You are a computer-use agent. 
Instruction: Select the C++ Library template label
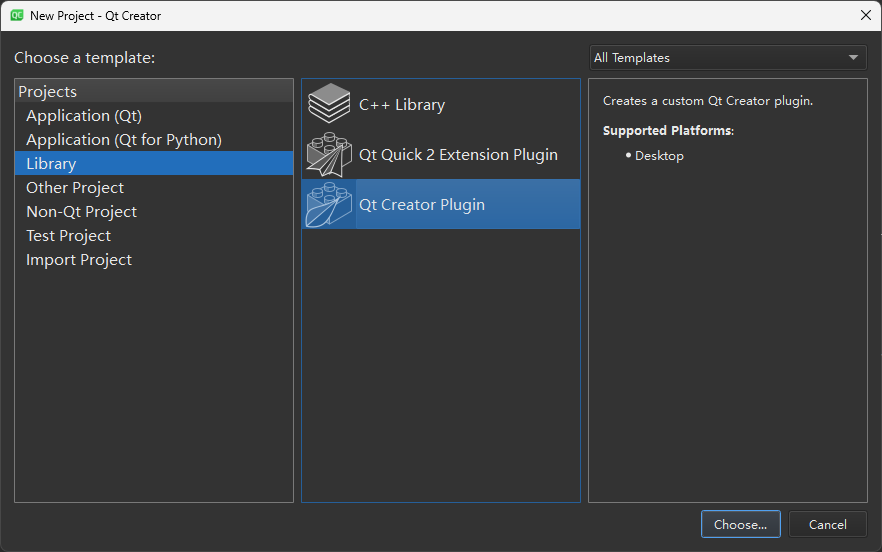point(402,105)
